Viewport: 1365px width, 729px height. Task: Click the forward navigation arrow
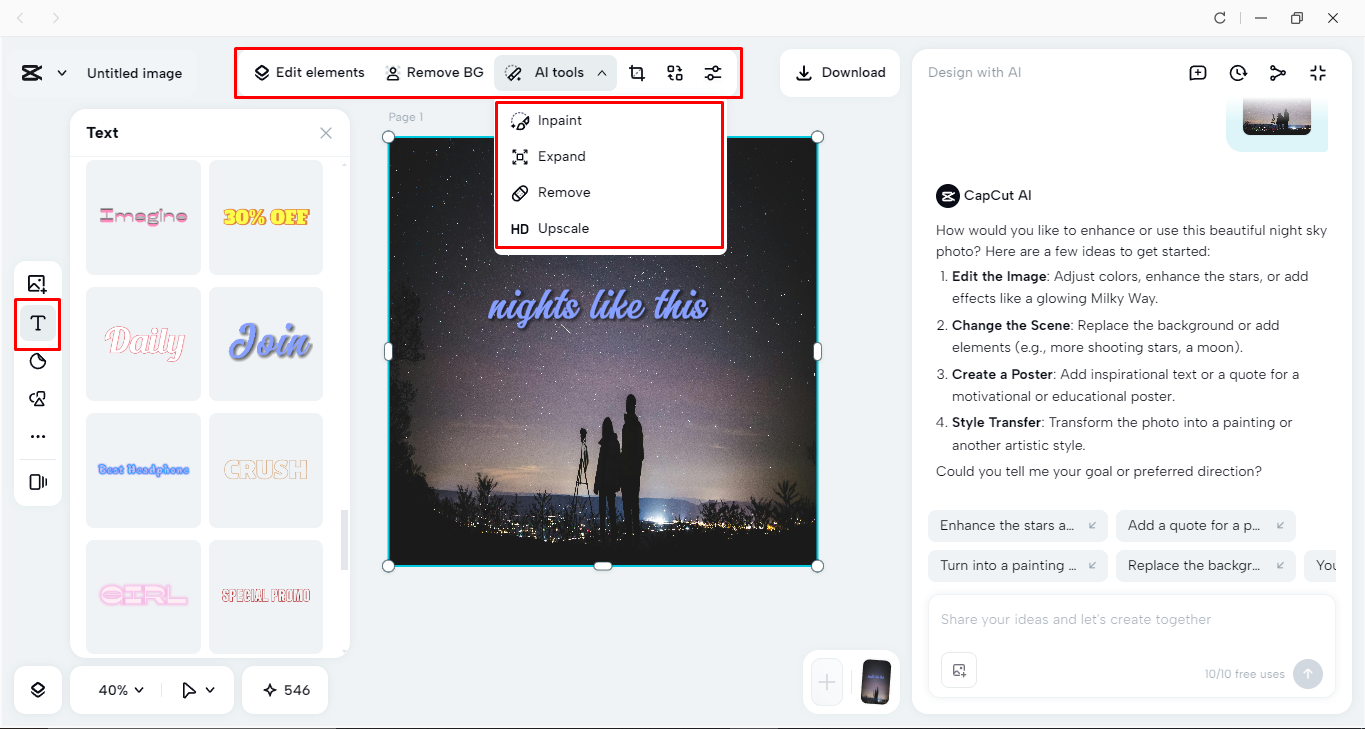[x=56, y=18]
